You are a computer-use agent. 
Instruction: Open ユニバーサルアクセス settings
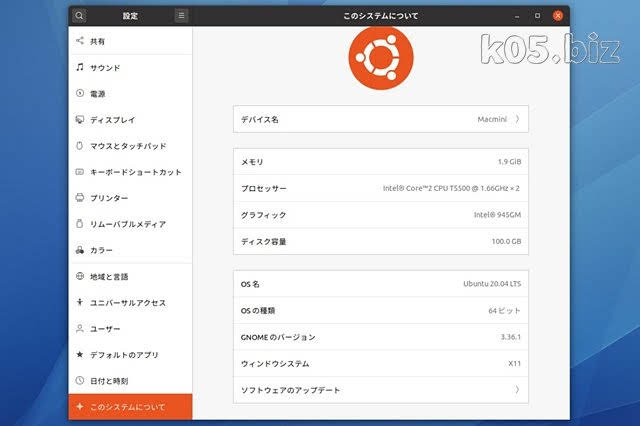click(x=130, y=302)
